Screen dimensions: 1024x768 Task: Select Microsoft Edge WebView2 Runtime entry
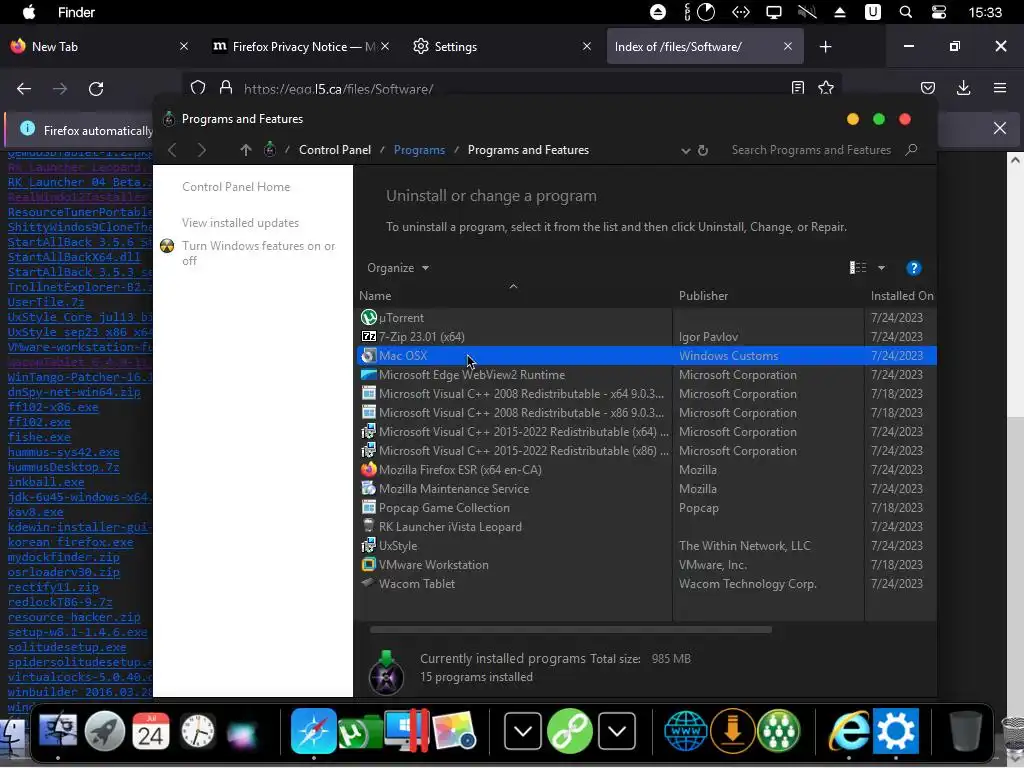(647, 374)
